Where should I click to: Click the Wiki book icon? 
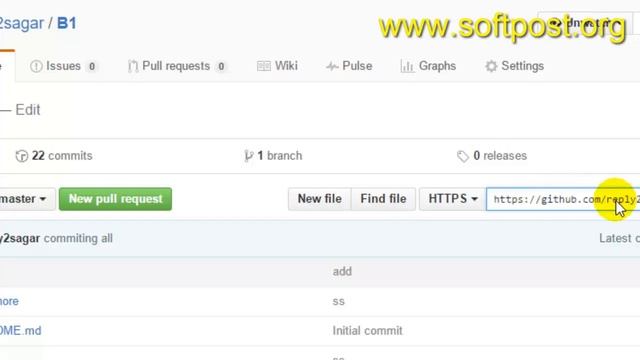pos(264,66)
